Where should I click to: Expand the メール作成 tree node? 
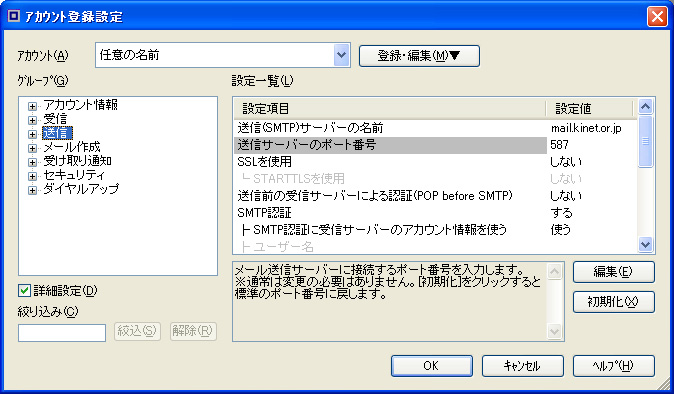click(x=32, y=148)
